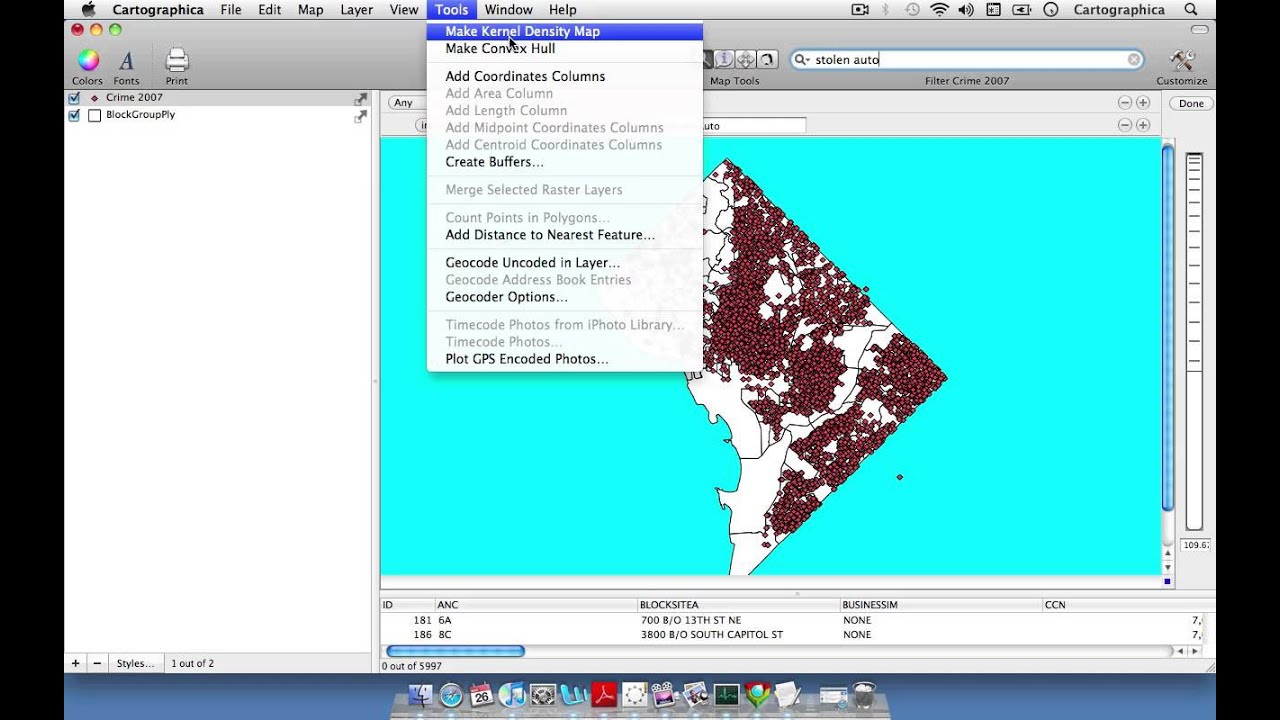Choose Make Convex Hull
Screen dimensions: 1280x720
pyautogui.click(x=565, y=48)
